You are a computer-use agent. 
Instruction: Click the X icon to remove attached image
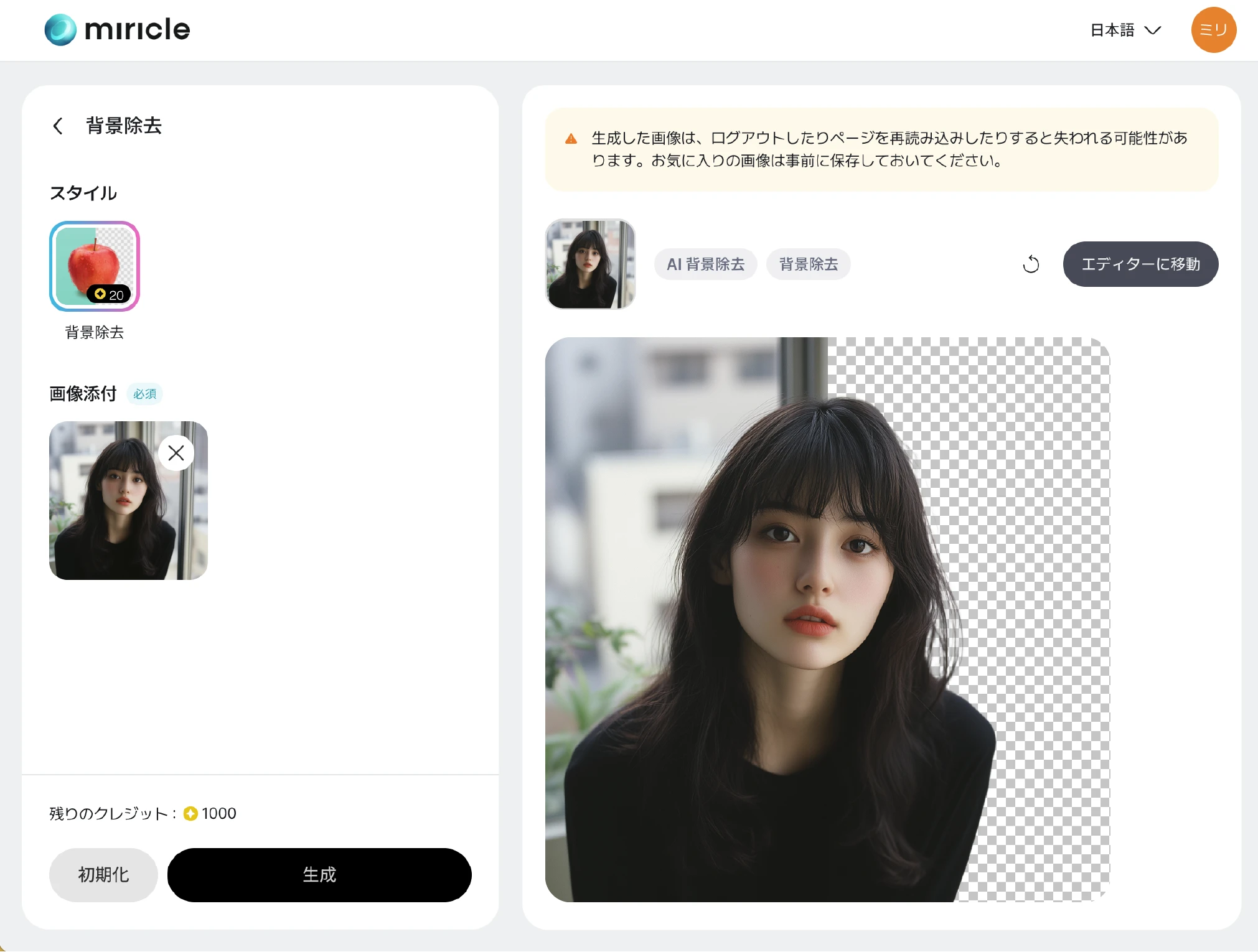click(x=175, y=452)
